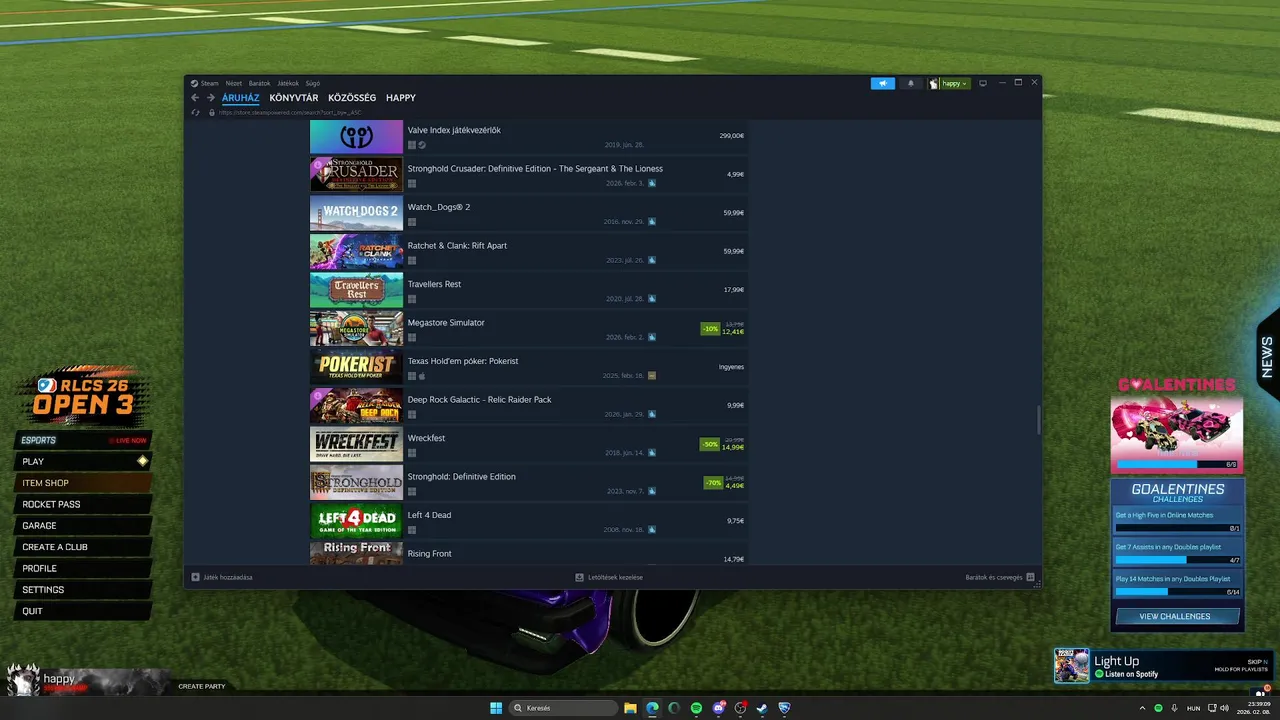Click the Steam back navigation arrow

(x=195, y=98)
